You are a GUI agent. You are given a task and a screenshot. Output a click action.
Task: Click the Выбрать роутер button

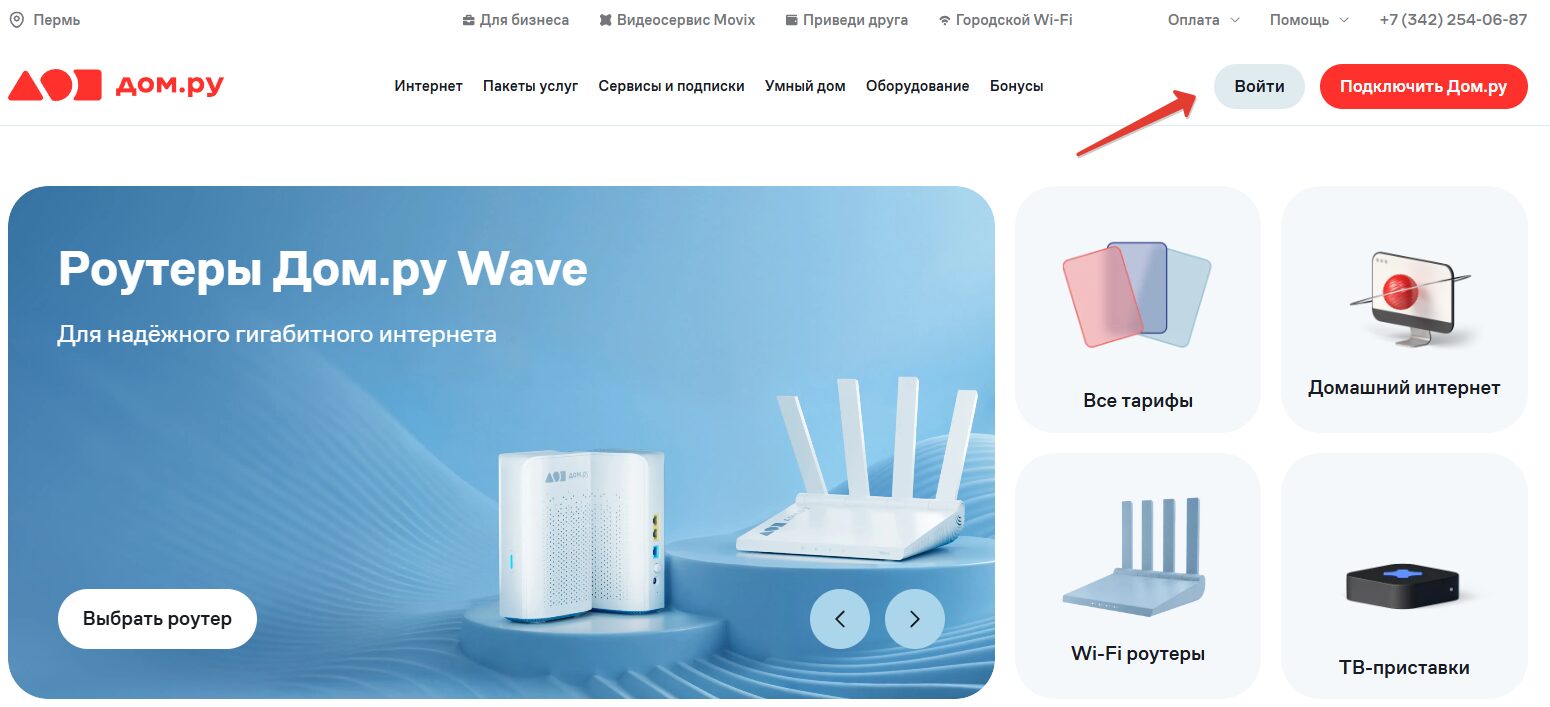pyautogui.click(x=157, y=619)
